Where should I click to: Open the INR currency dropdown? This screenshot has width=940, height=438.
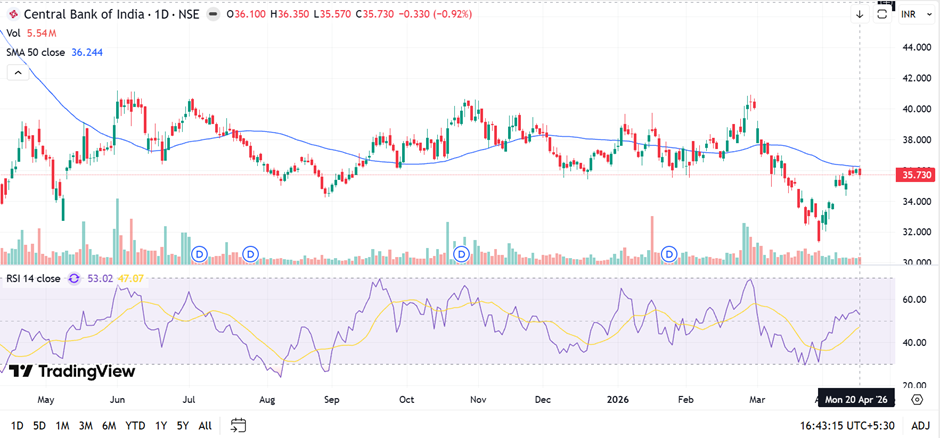[x=909, y=15]
